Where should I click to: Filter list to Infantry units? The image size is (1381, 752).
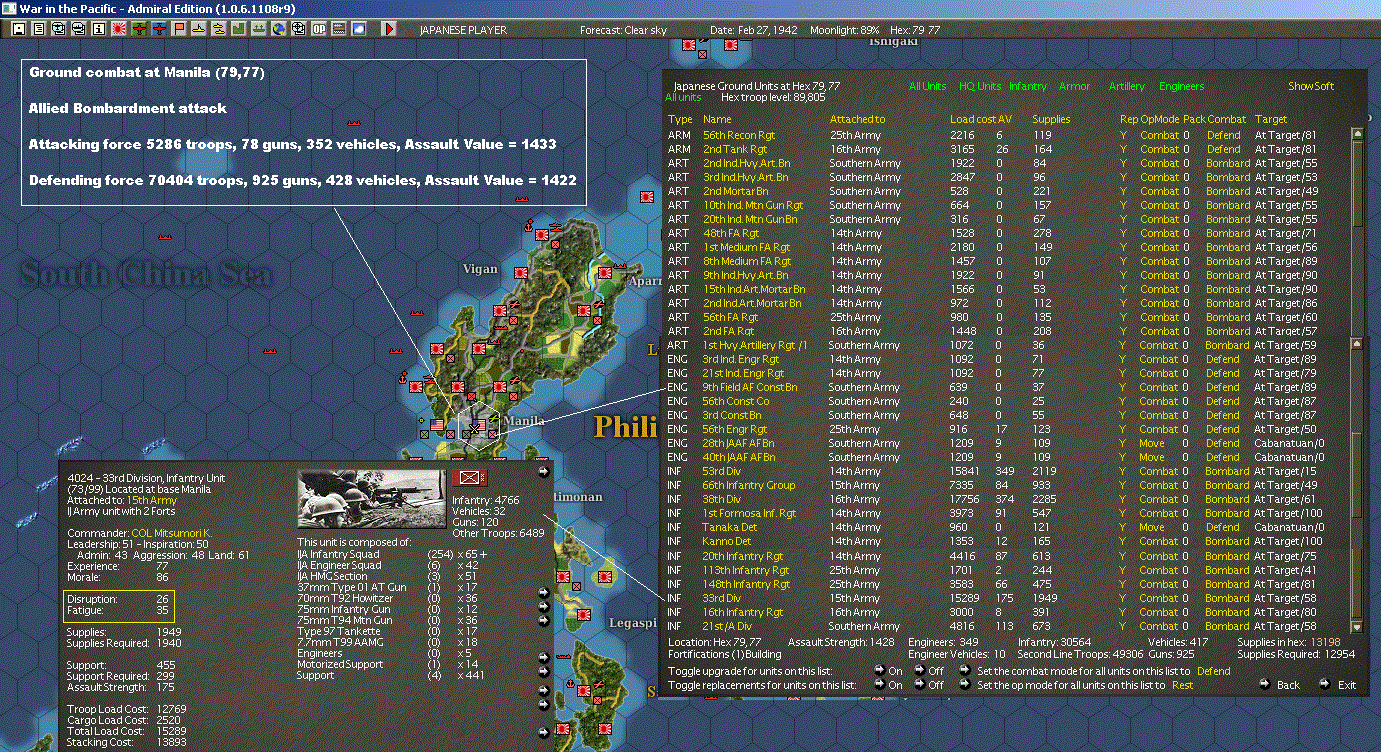coord(1028,86)
